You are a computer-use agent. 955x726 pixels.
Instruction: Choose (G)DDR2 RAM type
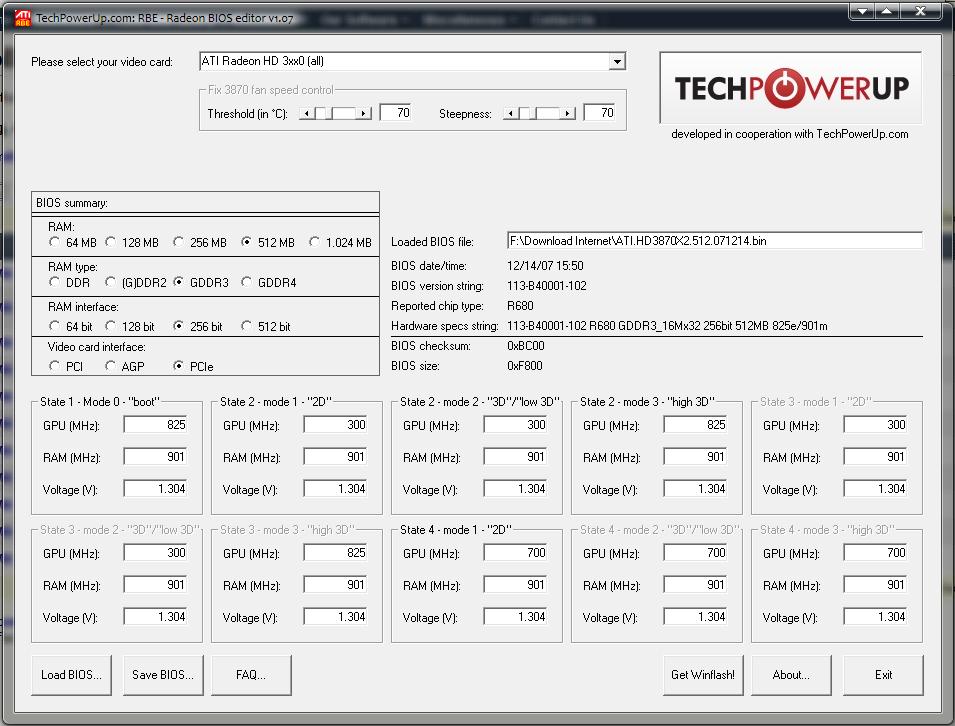tap(110, 282)
